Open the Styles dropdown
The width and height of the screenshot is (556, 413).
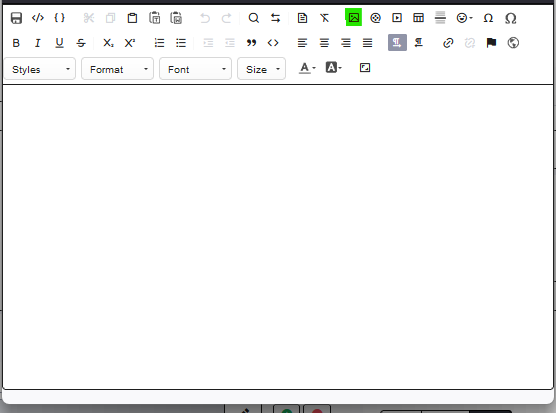[40, 69]
